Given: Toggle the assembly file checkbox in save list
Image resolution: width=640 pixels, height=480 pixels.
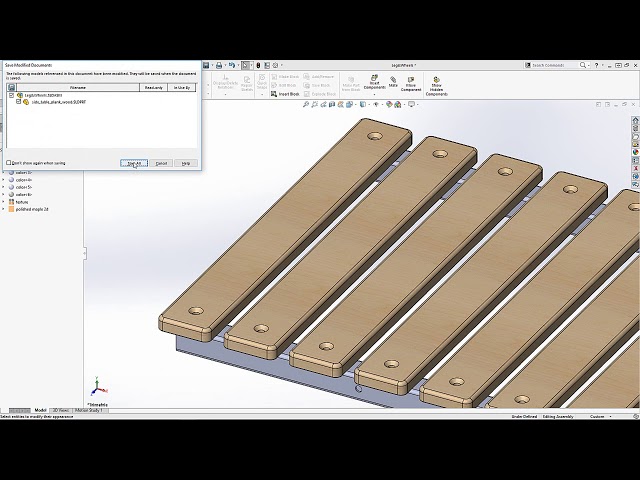Looking at the screenshot, I should click(11, 95).
